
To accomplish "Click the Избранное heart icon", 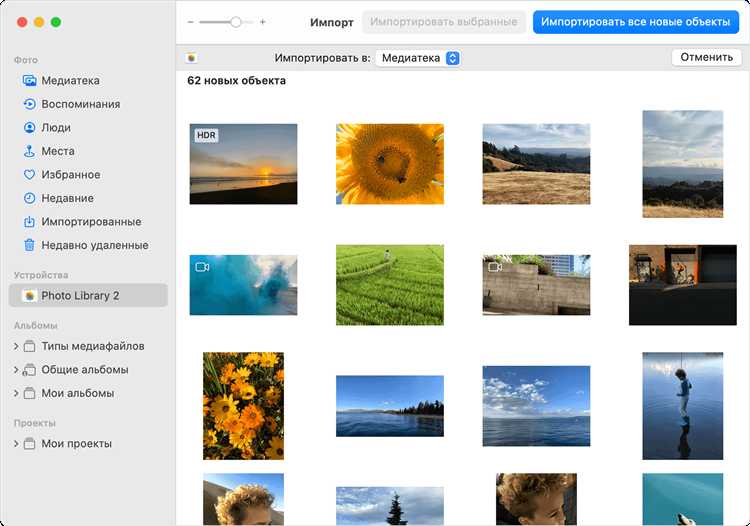I will tap(29, 175).
